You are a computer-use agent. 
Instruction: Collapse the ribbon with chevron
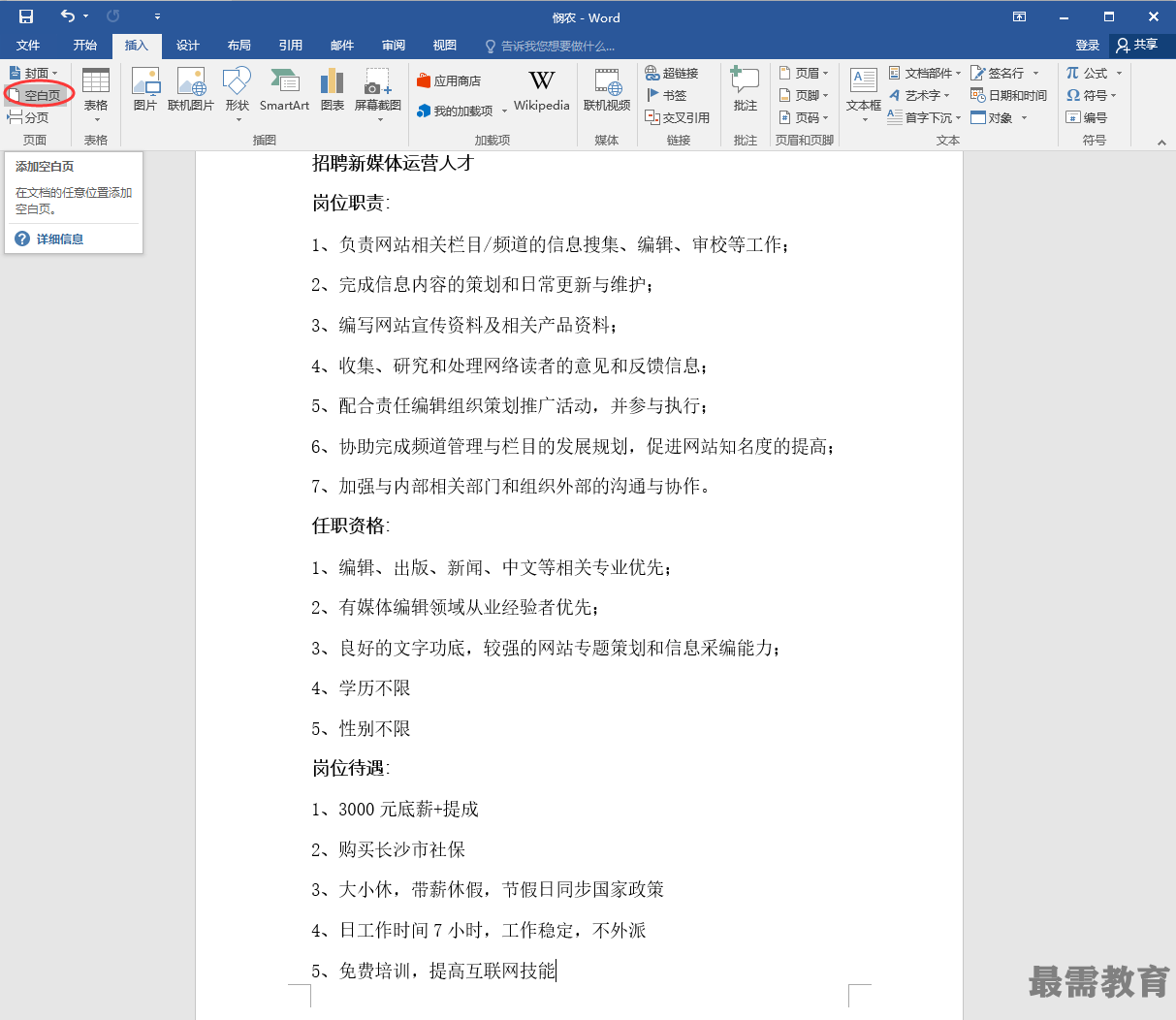coord(1161,142)
